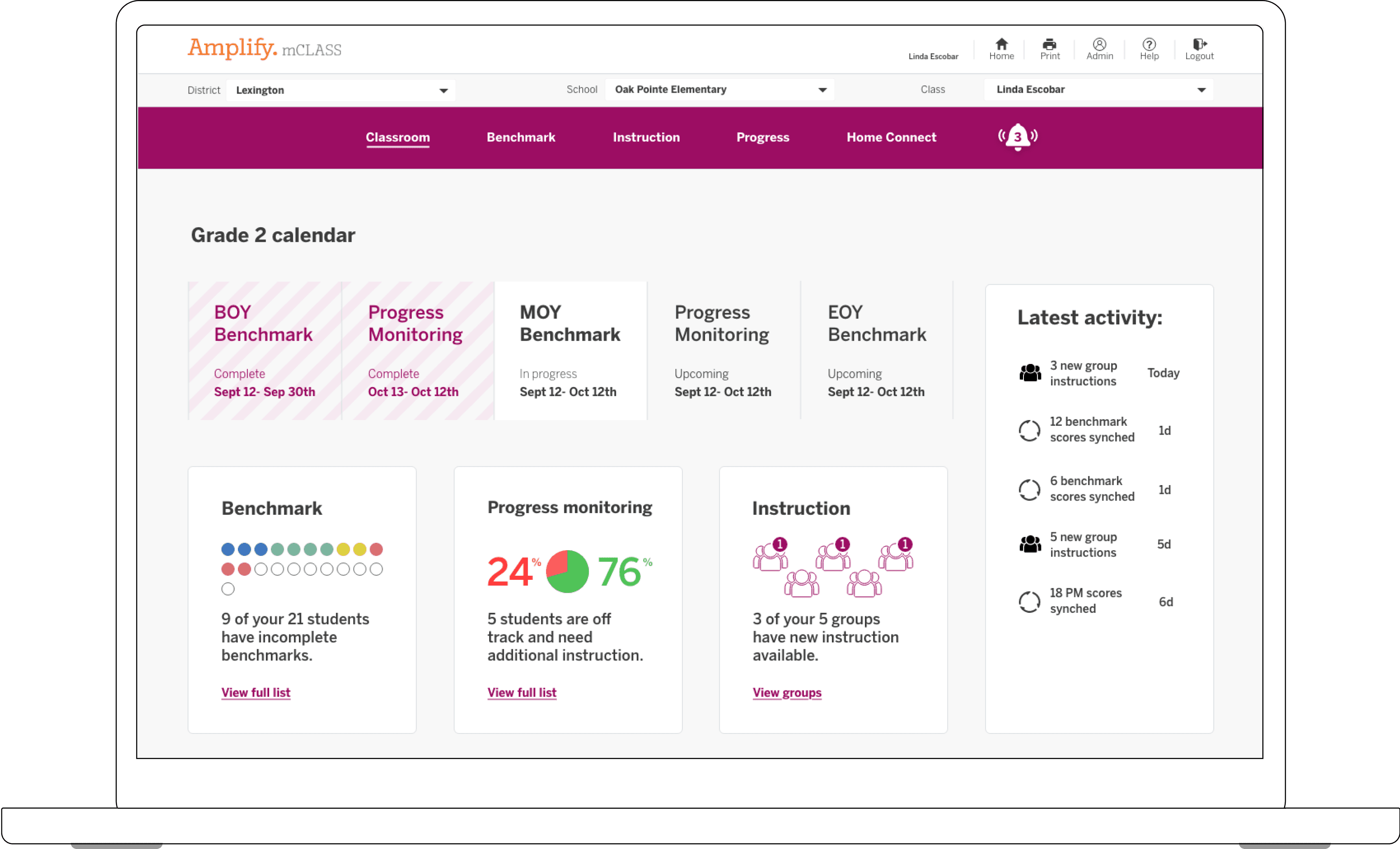Click View groups link
The image size is (1400, 849).
coord(786,692)
